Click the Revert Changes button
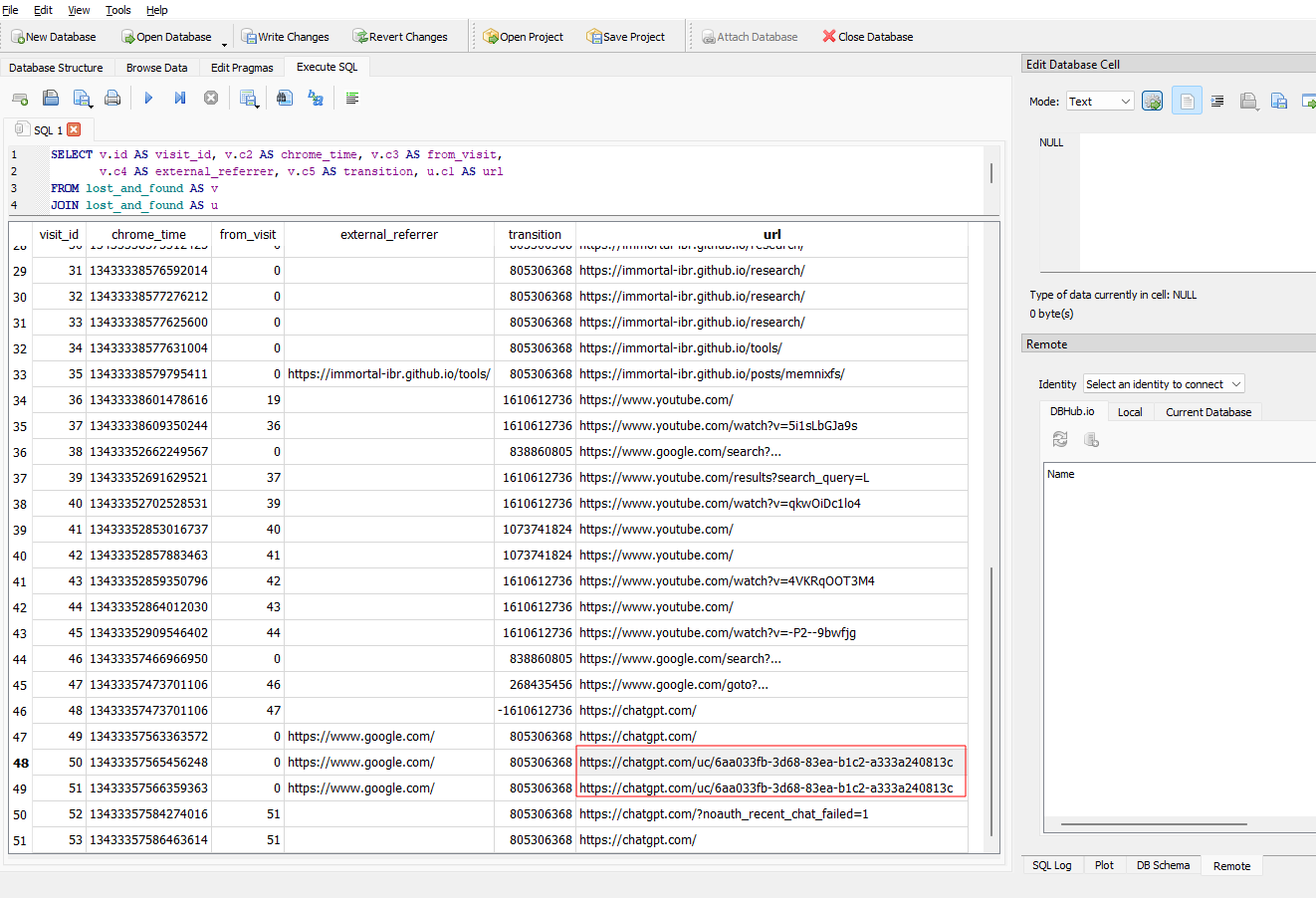The image size is (1316, 898). pyautogui.click(x=400, y=37)
